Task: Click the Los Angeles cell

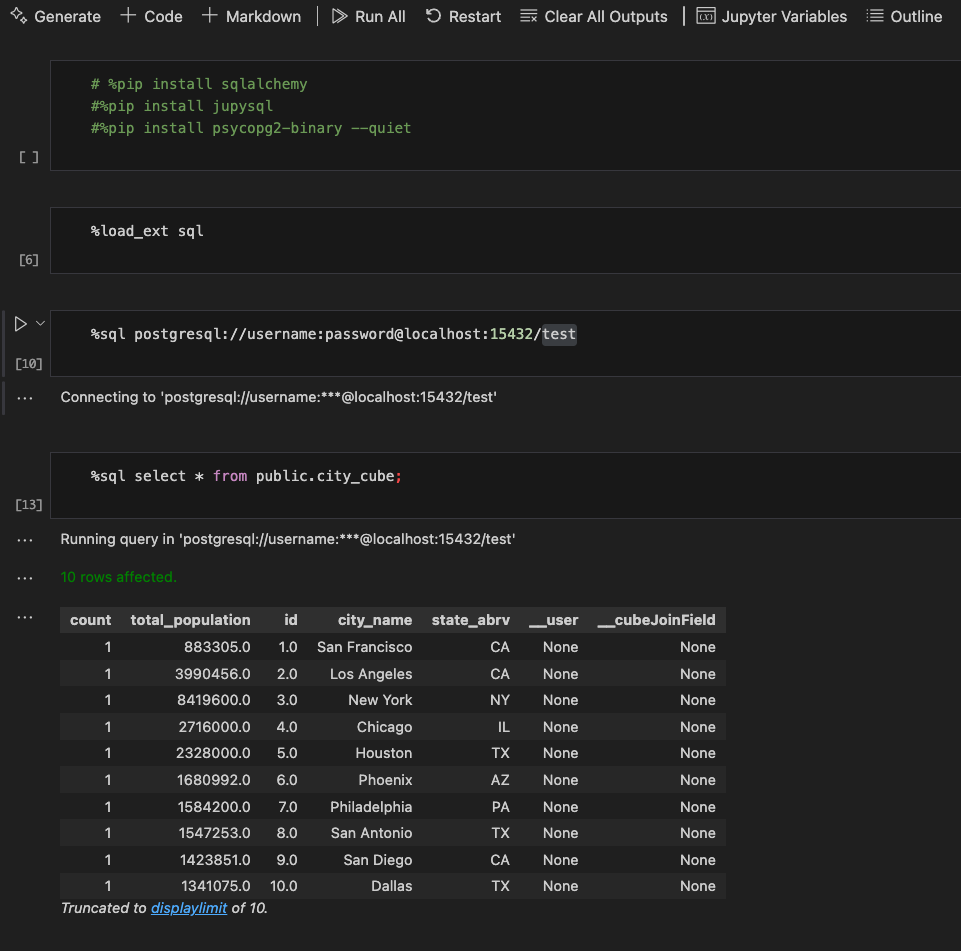Action: 371,674
